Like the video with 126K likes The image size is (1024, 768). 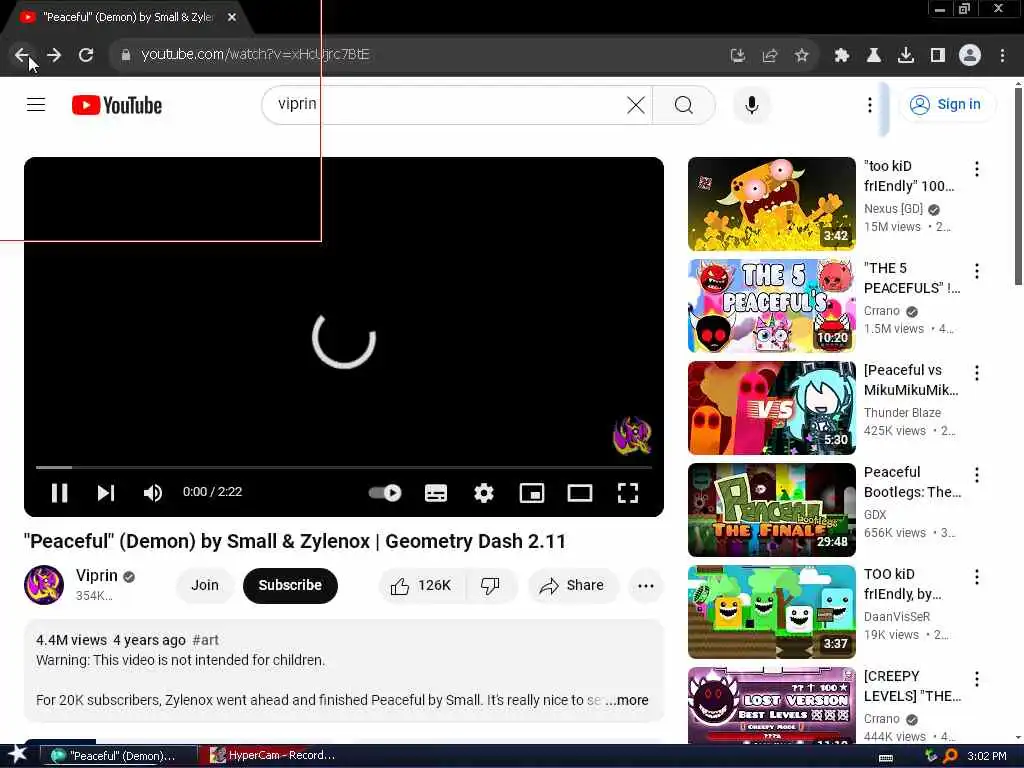pyautogui.click(x=421, y=586)
